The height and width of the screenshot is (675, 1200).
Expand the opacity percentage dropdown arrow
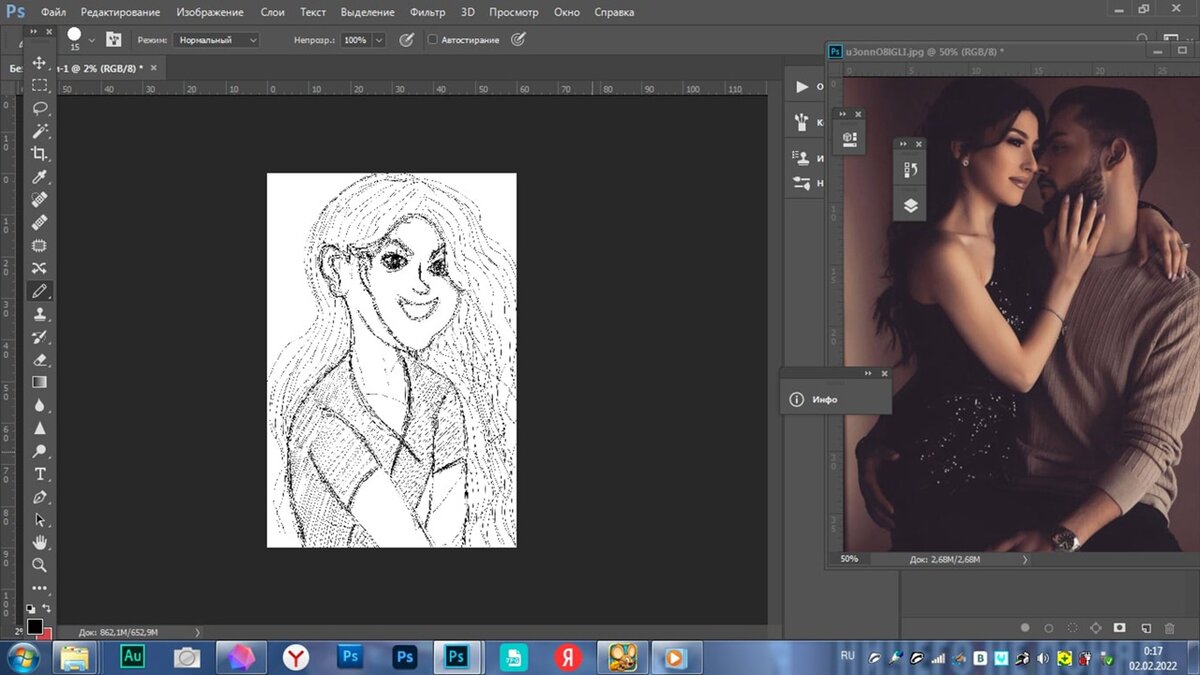pyautogui.click(x=378, y=40)
